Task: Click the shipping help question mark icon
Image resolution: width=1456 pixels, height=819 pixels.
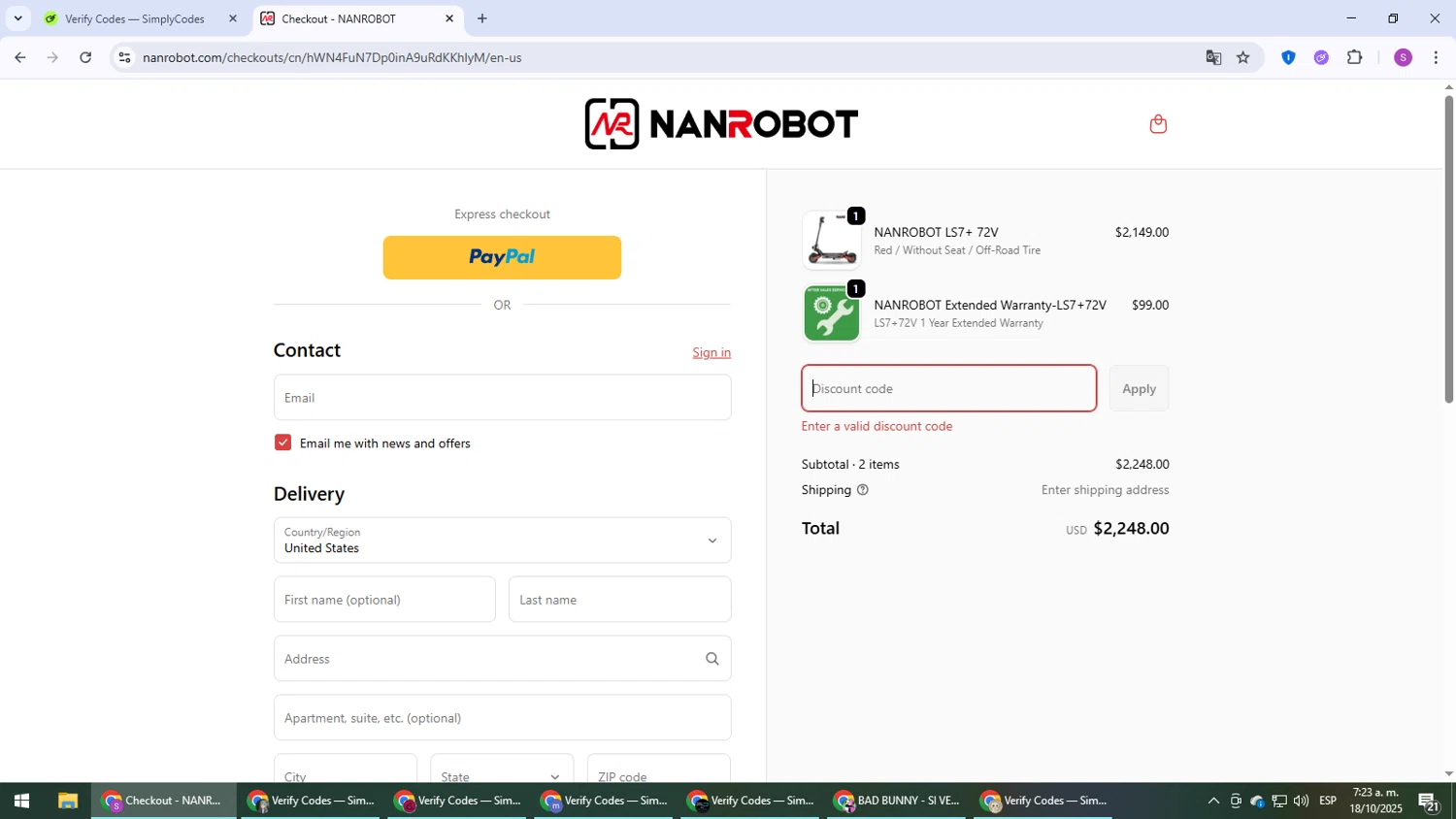Action: coord(863,490)
